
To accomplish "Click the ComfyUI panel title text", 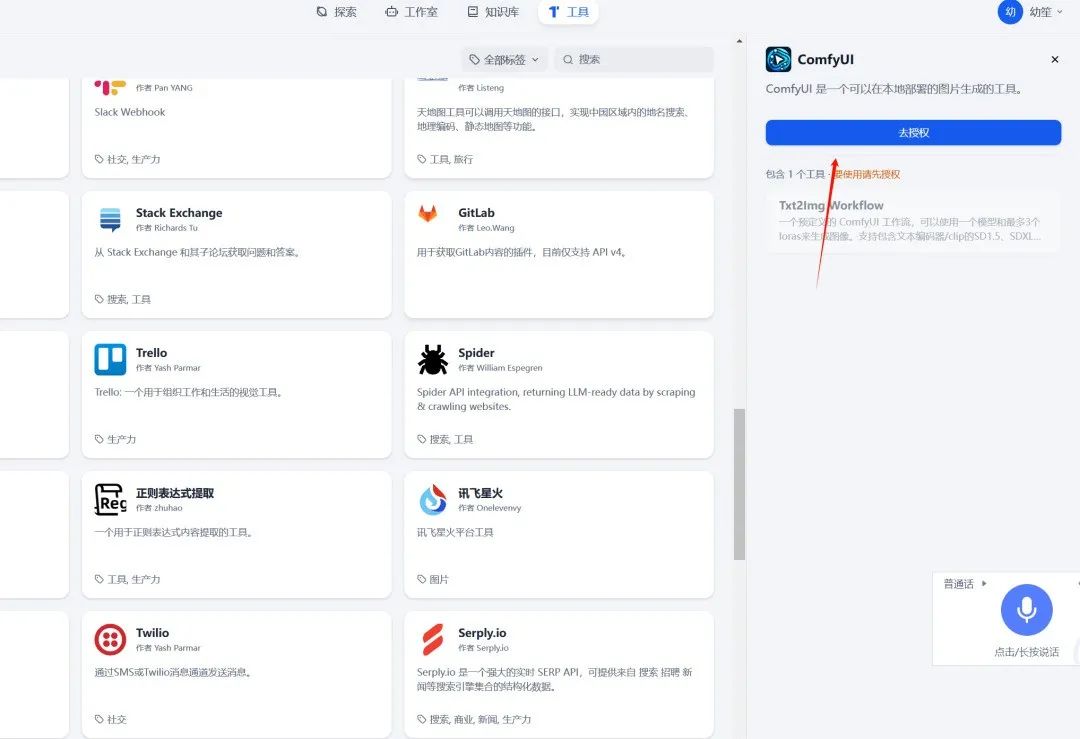I will (x=825, y=59).
